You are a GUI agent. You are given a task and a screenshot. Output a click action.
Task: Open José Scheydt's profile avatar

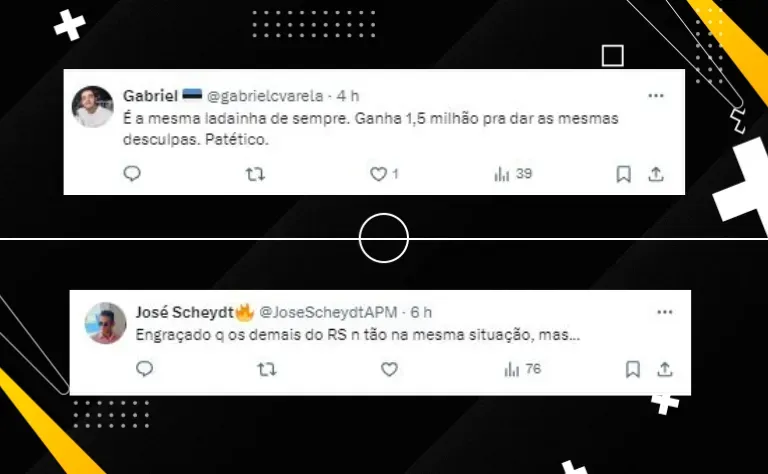coord(105,323)
